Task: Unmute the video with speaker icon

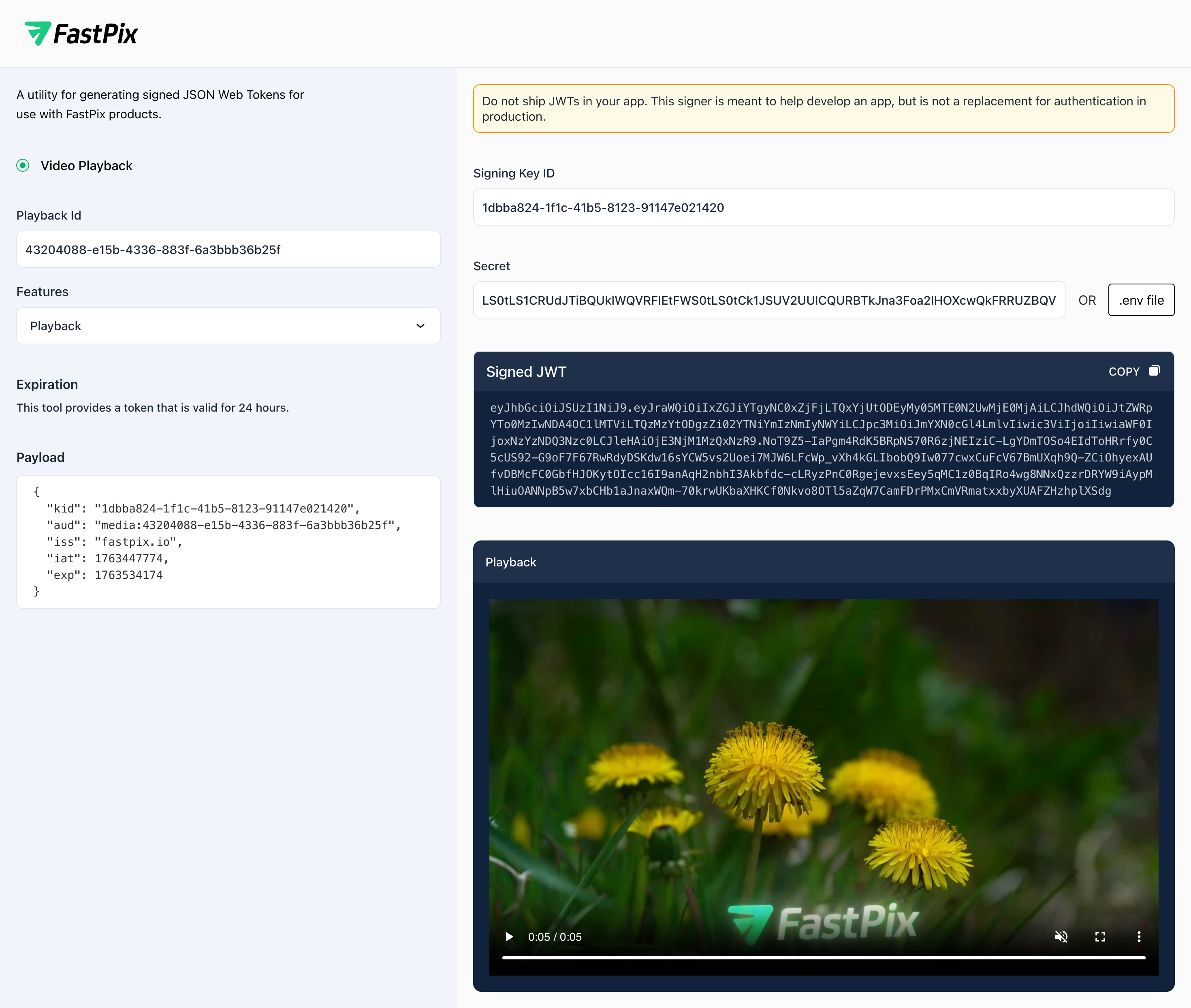Action: click(x=1061, y=937)
